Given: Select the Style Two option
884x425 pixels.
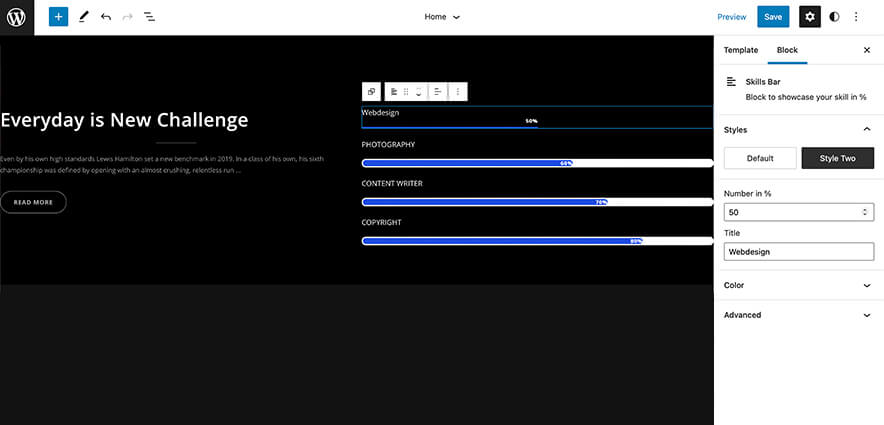Looking at the screenshot, I should pos(838,158).
